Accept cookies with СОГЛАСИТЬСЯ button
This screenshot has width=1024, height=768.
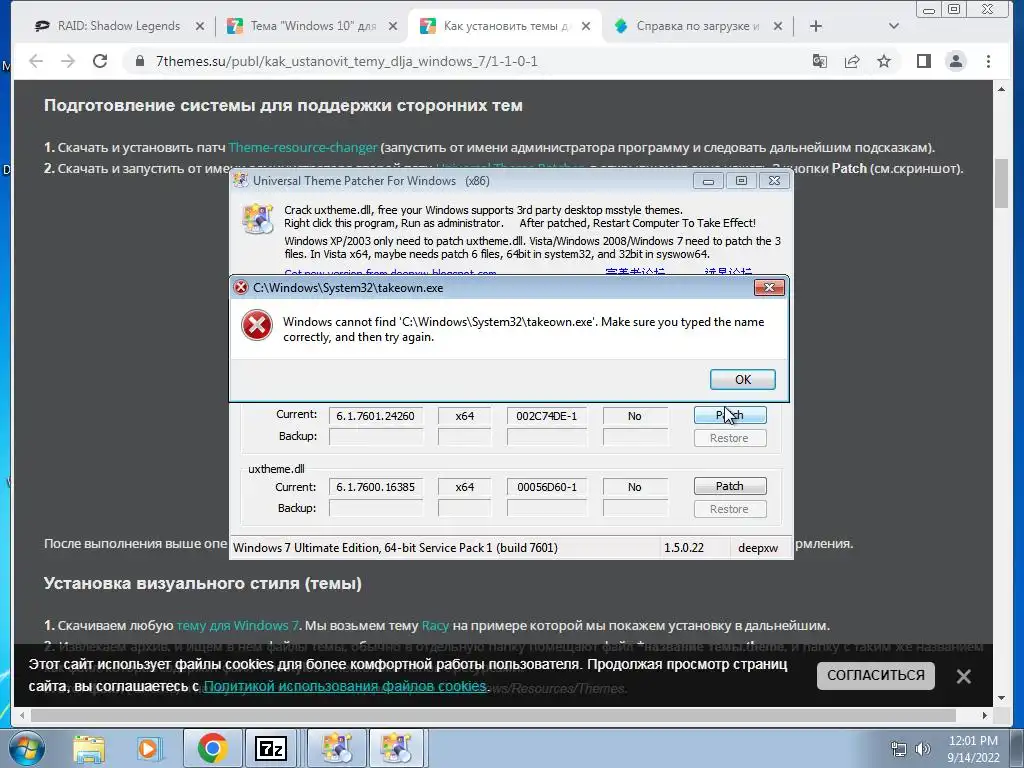click(x=875, y=675)
